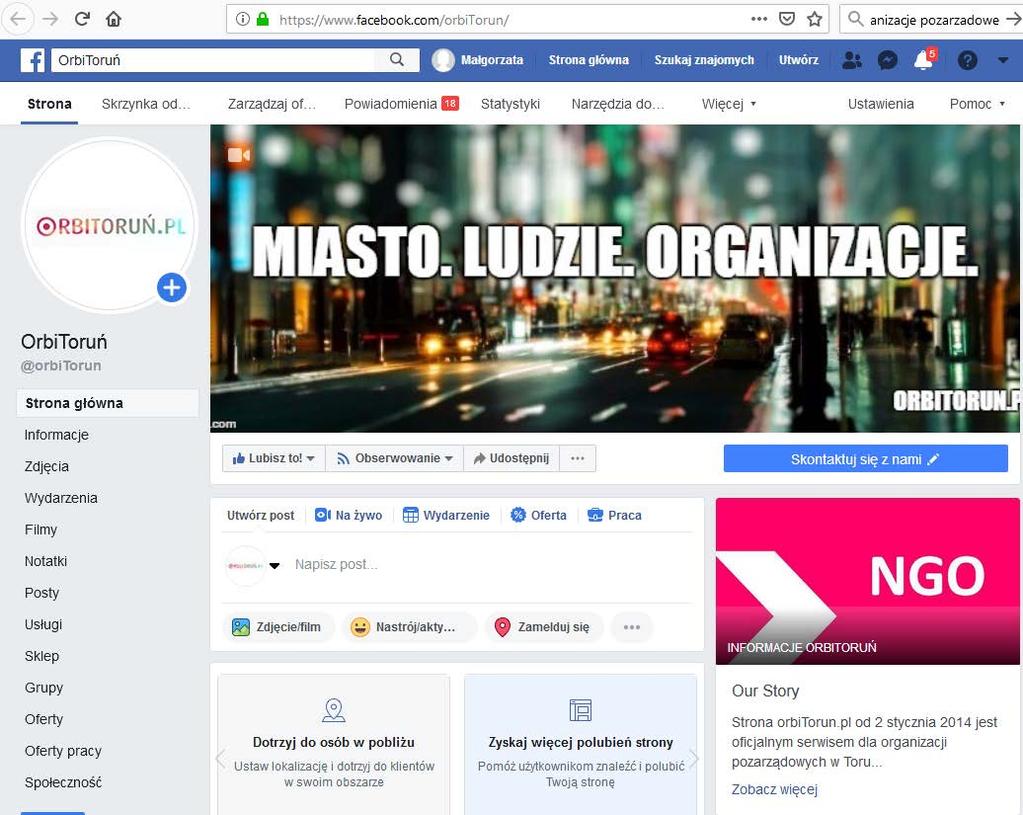This screenshot has height=815, width=1023.
Task: Open the Obserwowanie dropdown
Action: pos(395,458)
